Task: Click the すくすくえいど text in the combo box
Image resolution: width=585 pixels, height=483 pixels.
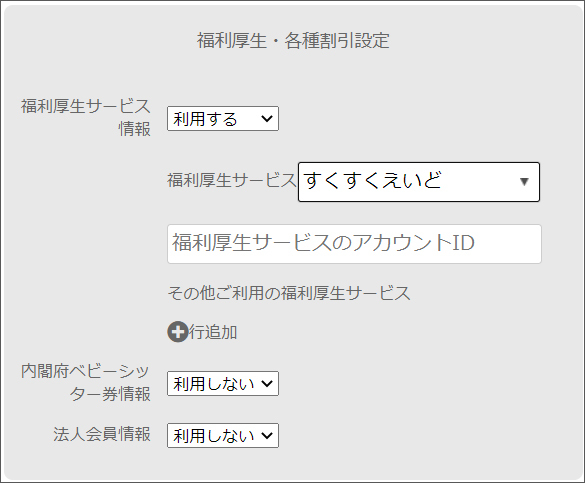Action: [373, 181]
